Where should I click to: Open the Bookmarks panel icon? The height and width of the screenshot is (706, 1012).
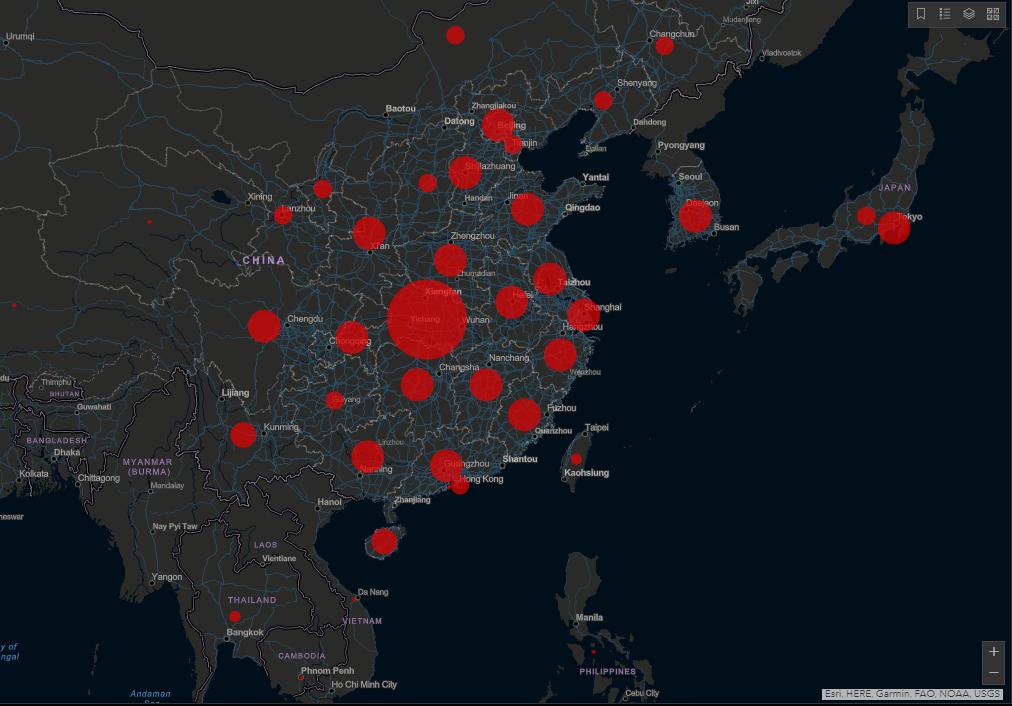coord(921,14)
